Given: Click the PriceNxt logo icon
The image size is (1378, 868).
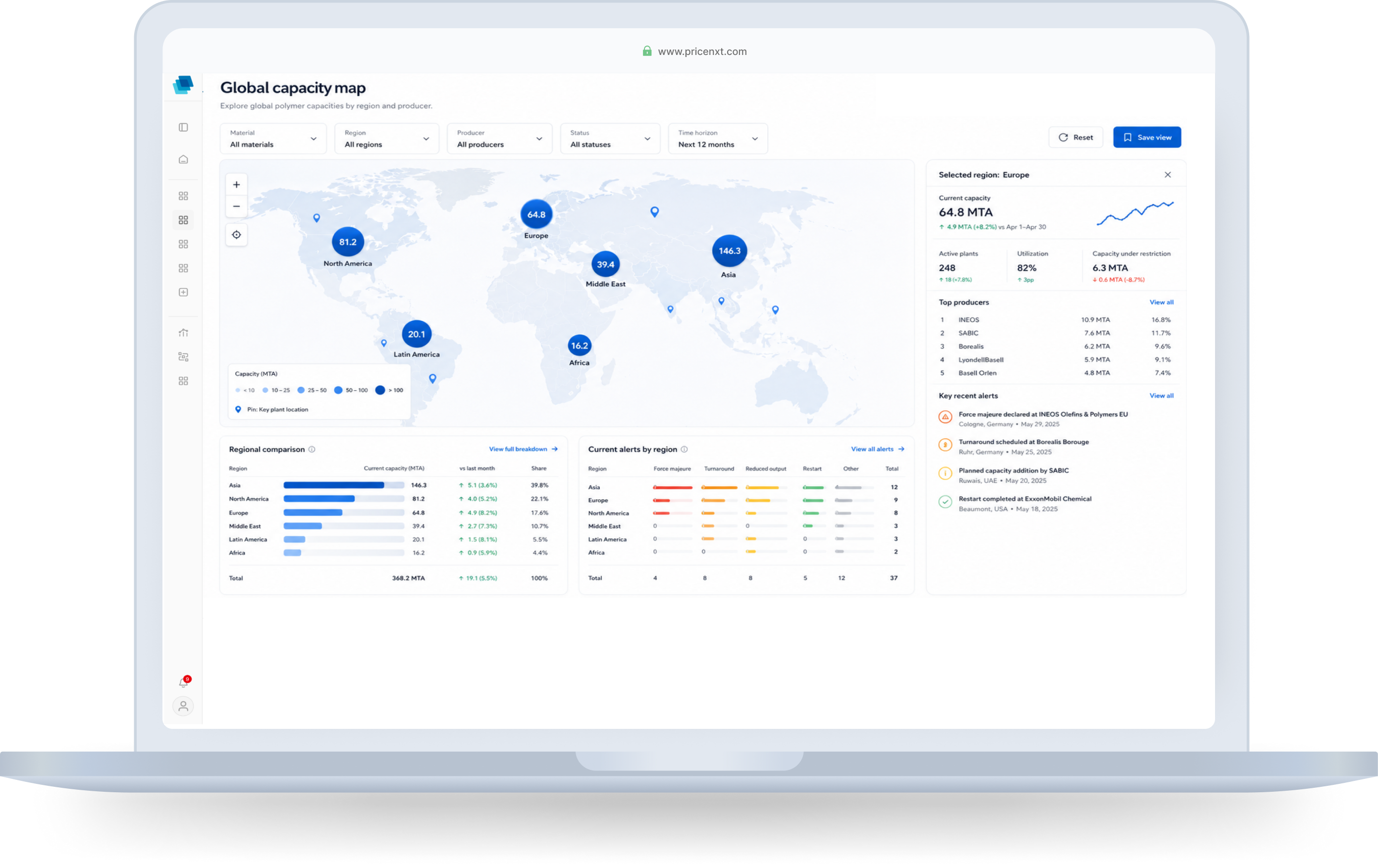Looking at the screenshot, I should pos(183,85).
